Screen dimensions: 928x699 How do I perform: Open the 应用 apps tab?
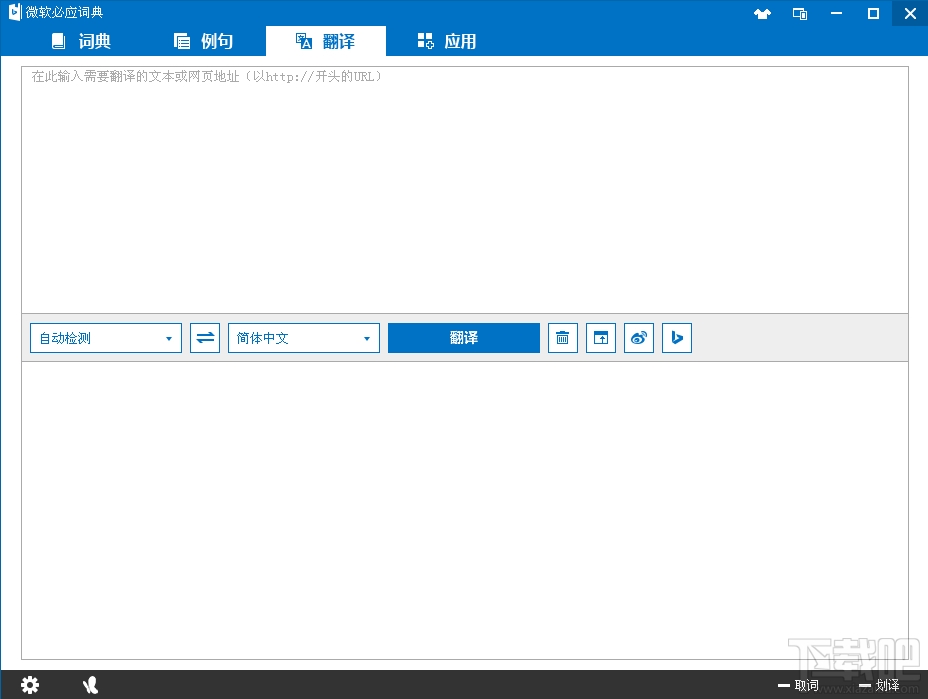coord(447,41)
